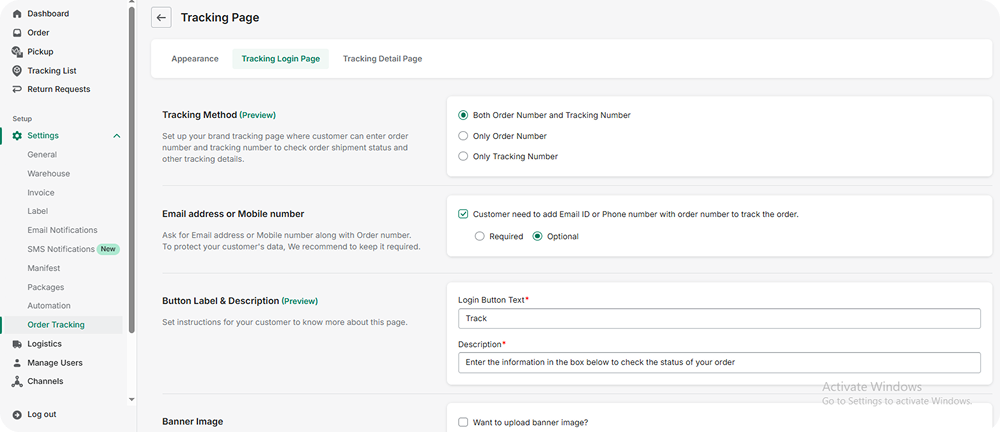Choose the Required radio option
This screenshot has height=432, width=1000.
480,237
